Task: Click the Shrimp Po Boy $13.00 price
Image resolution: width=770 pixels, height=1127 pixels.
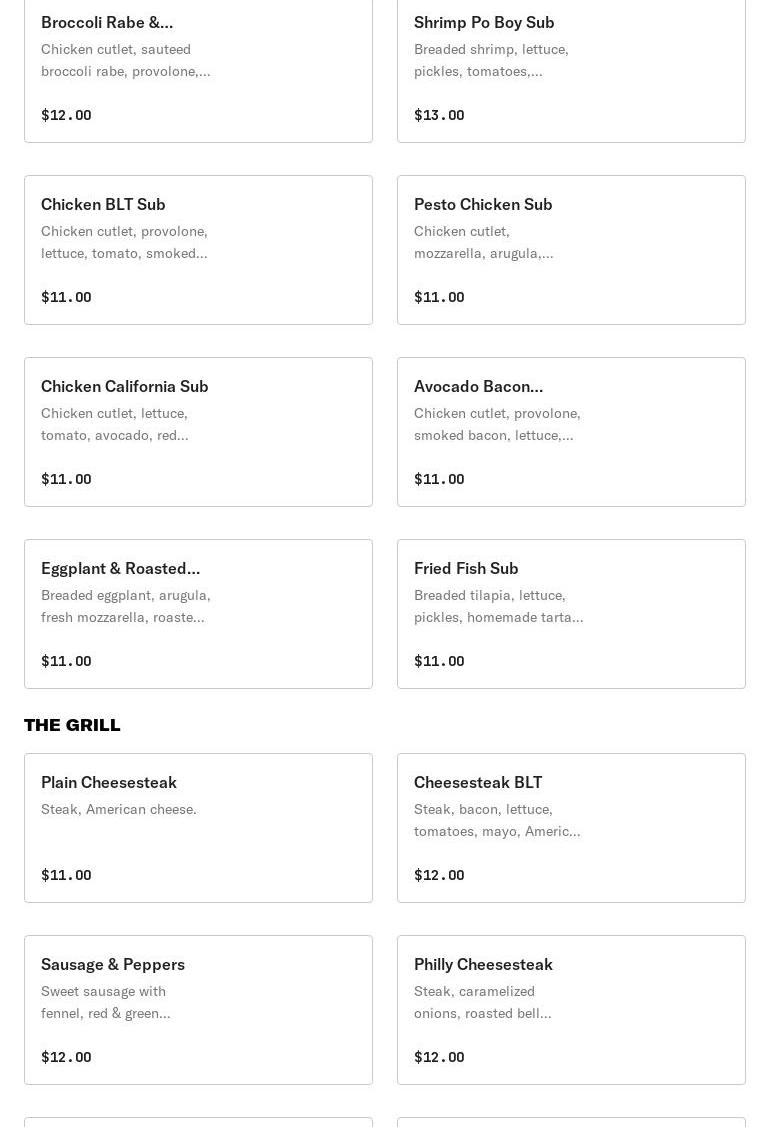Action: tap(439, 115)
